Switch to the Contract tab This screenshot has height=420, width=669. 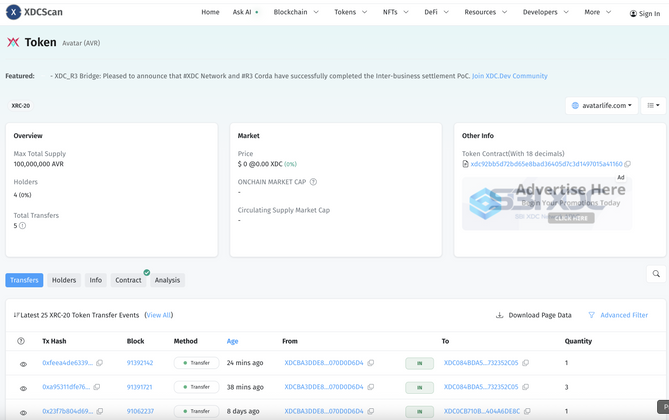tap(128, 280)
